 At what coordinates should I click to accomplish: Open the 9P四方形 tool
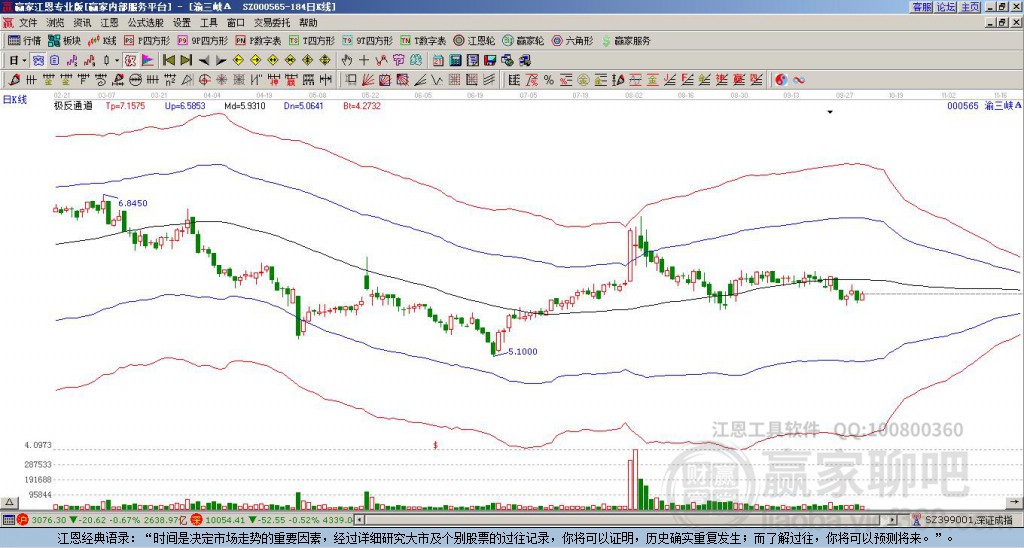coord(202,40)
